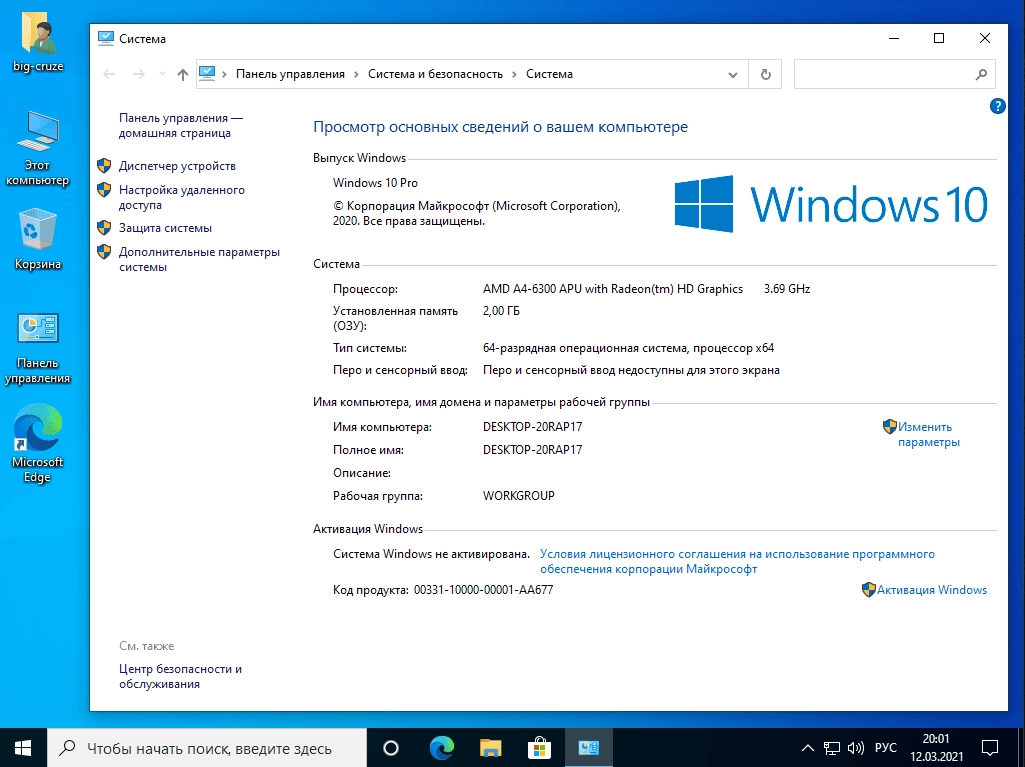The height and width of the screenshot is (767, 1025).
Task: Expand chevron before Система breadcrumb
Action: click(x=514, y=75)
